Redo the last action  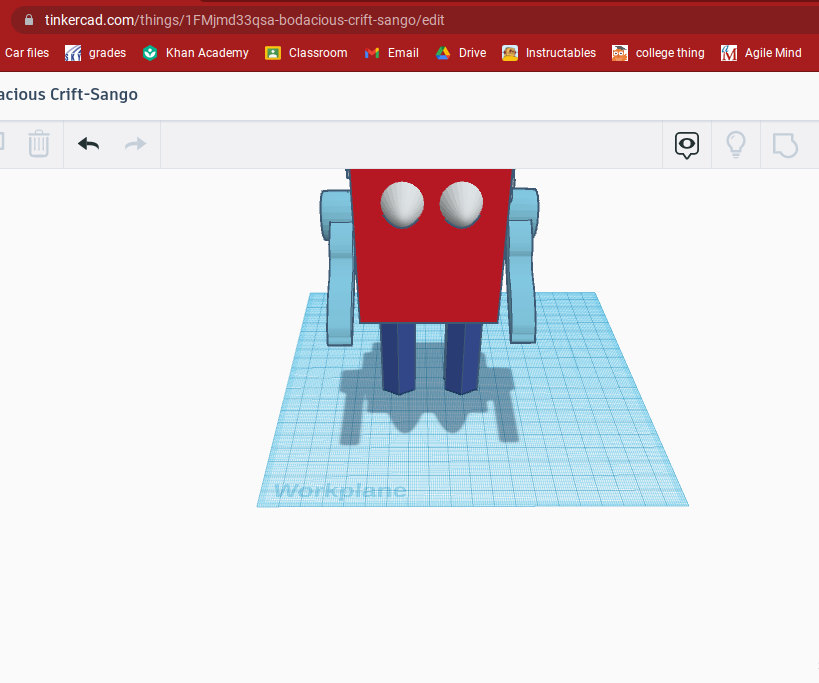tap(135, 144)
